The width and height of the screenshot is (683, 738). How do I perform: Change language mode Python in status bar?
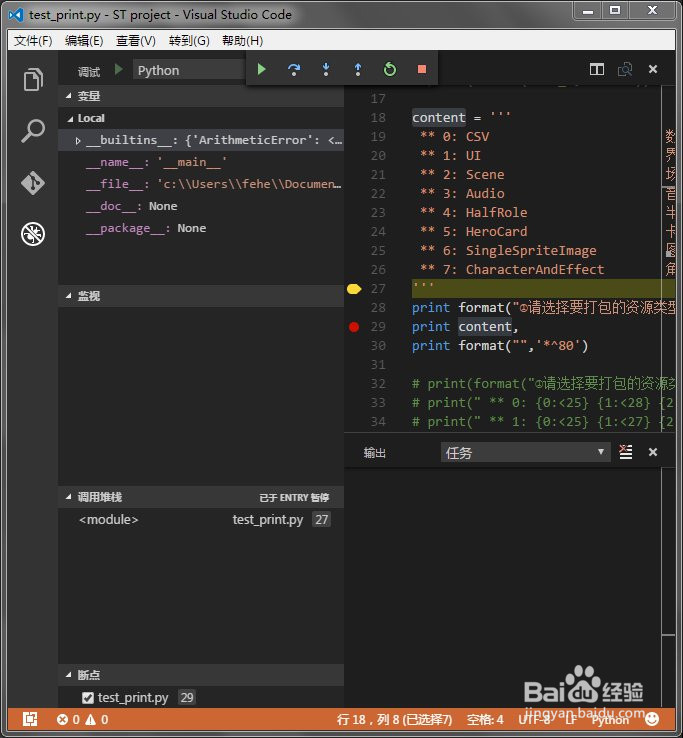(x=610, y=720)
